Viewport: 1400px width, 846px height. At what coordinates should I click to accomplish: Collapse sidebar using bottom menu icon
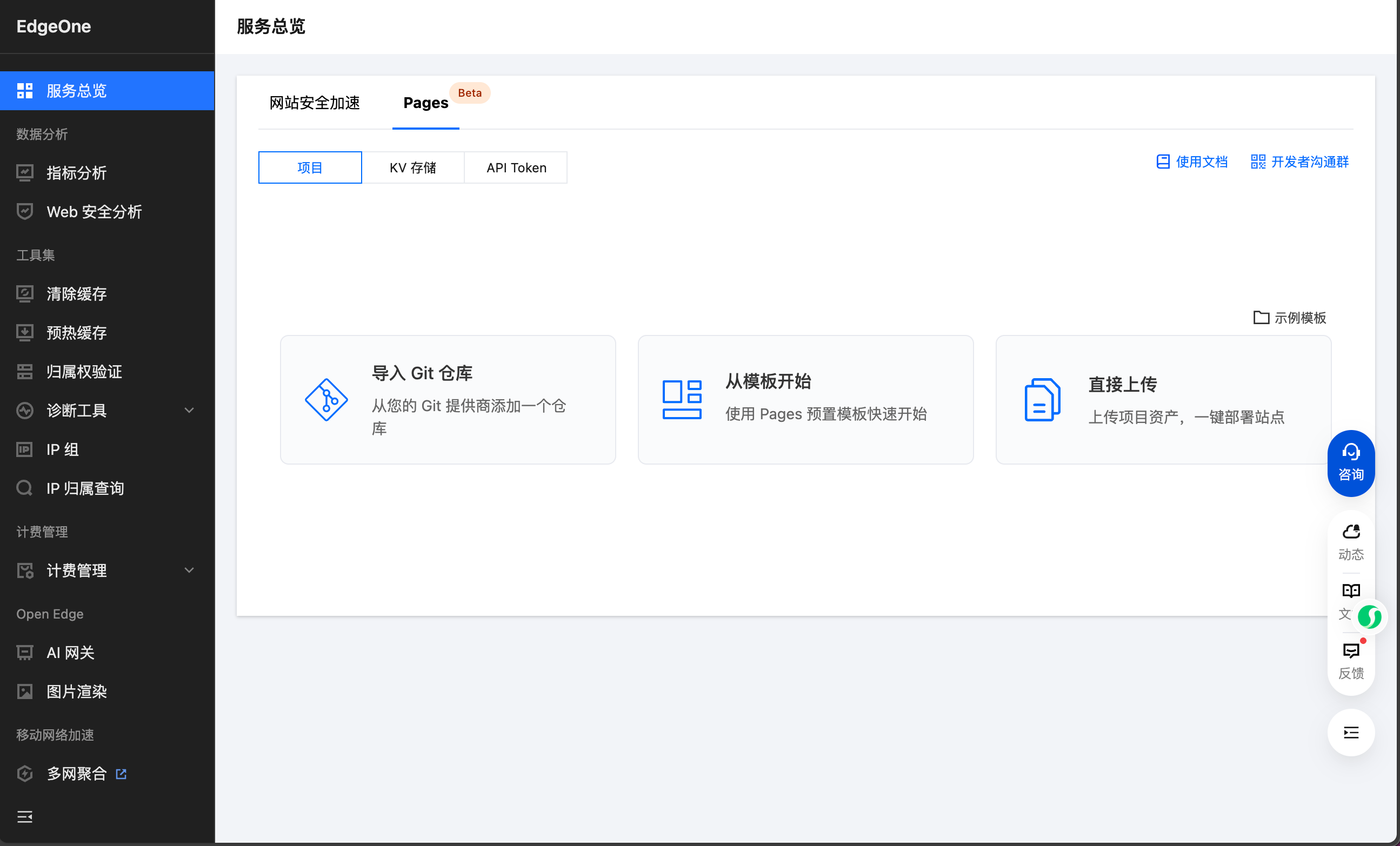pos(24,816)
